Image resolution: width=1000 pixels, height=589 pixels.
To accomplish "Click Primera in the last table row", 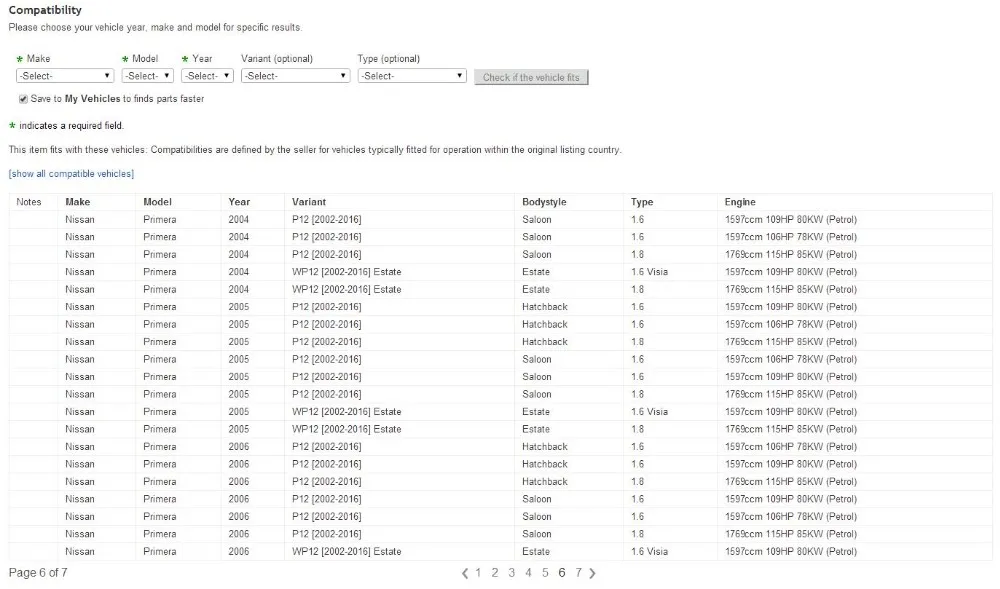I will pyautogui.click(x=159, y=551).
